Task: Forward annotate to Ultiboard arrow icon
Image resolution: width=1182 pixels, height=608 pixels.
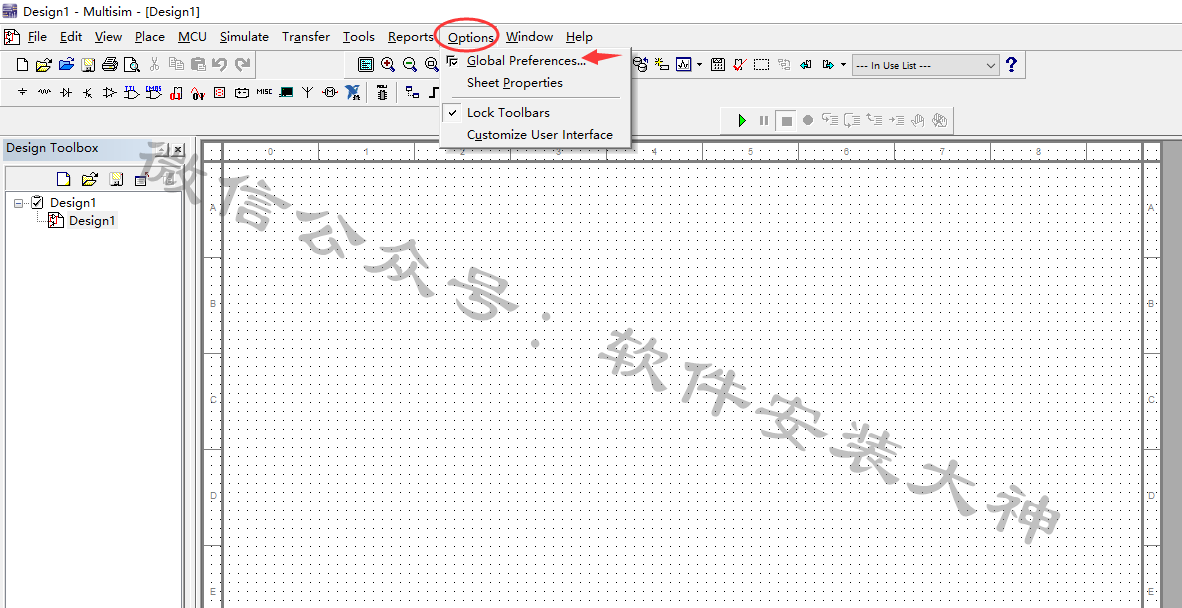Action: point(828,65)
